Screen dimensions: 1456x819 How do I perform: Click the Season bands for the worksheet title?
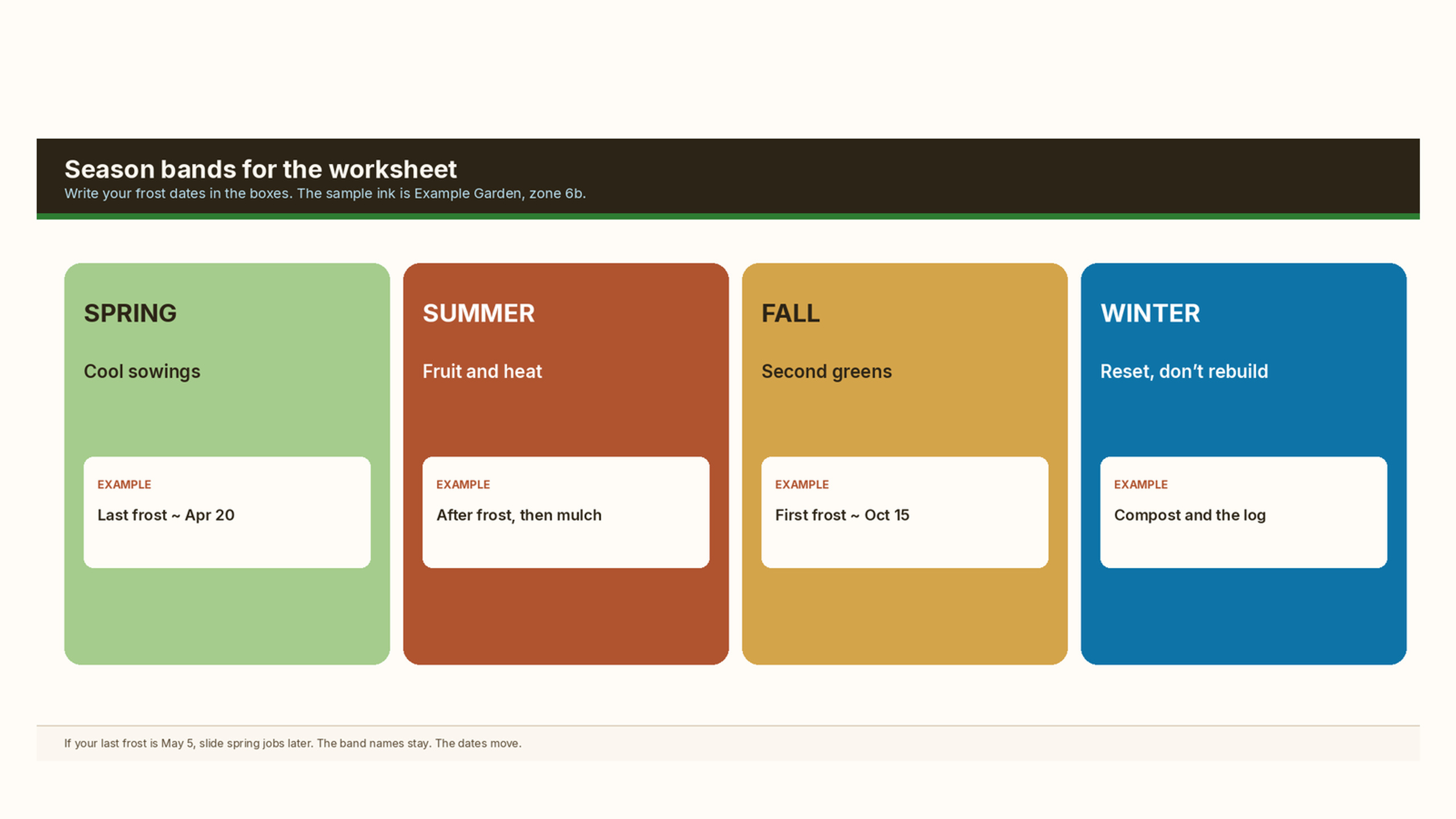[x=260, y=169]
